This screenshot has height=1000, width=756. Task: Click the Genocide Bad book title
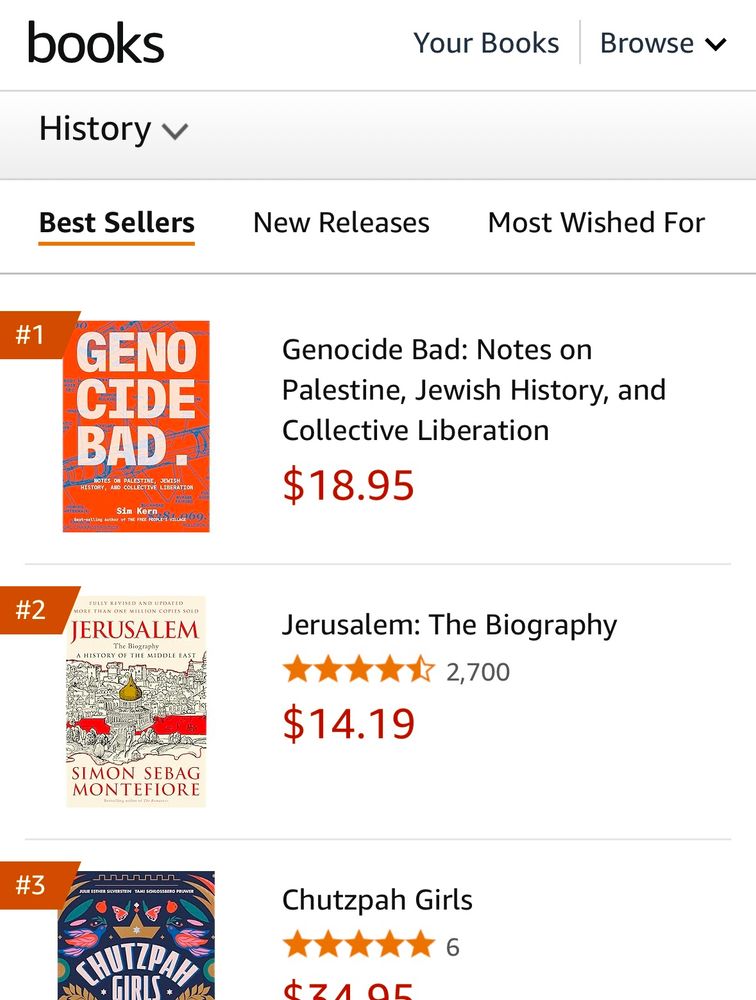474,390
